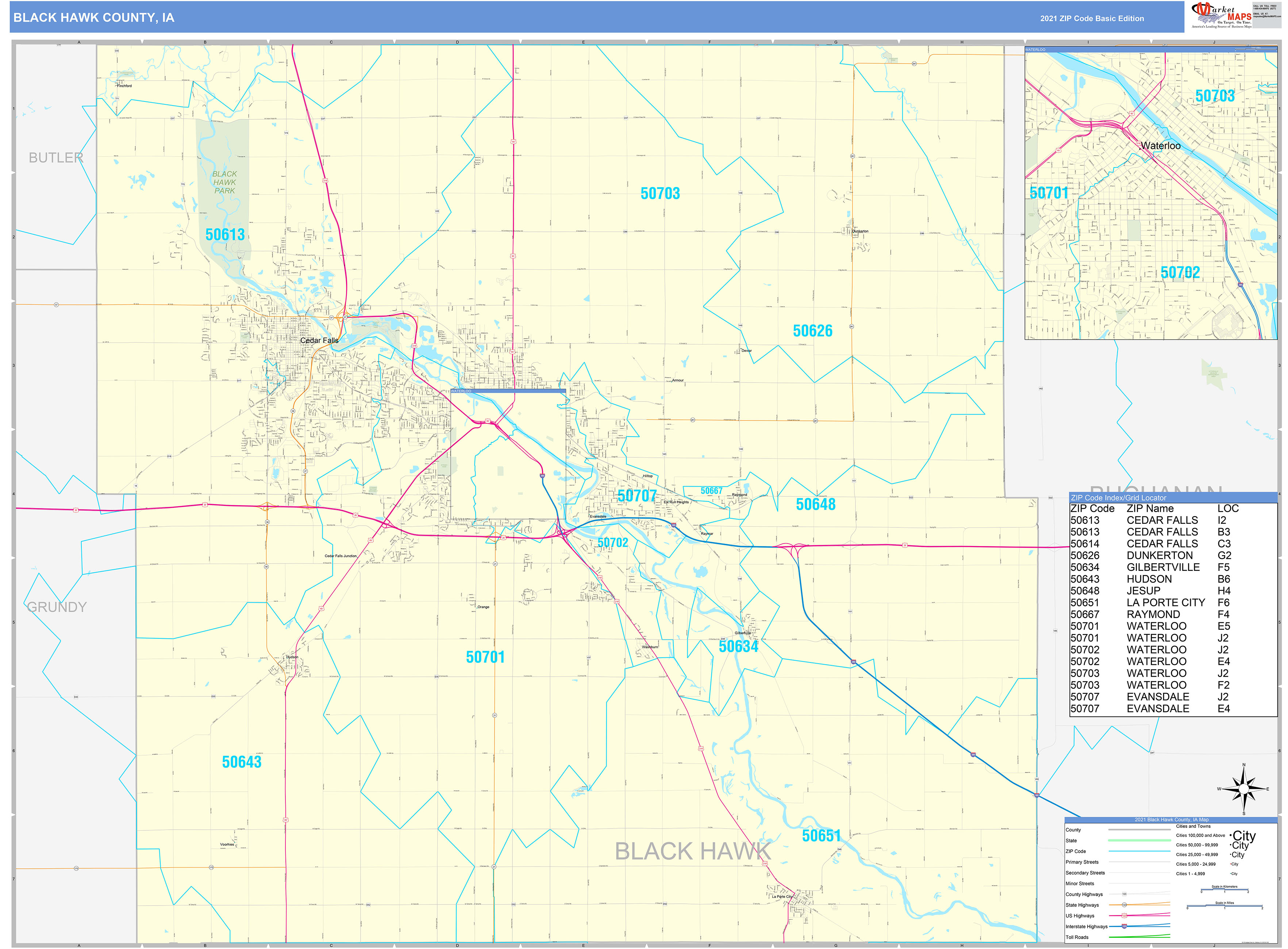Image resolution: width=1288 pixels, height=949 pixels.
Task: Click the Toll Roads green line symbol
Action: click(x=1139, y=937)
